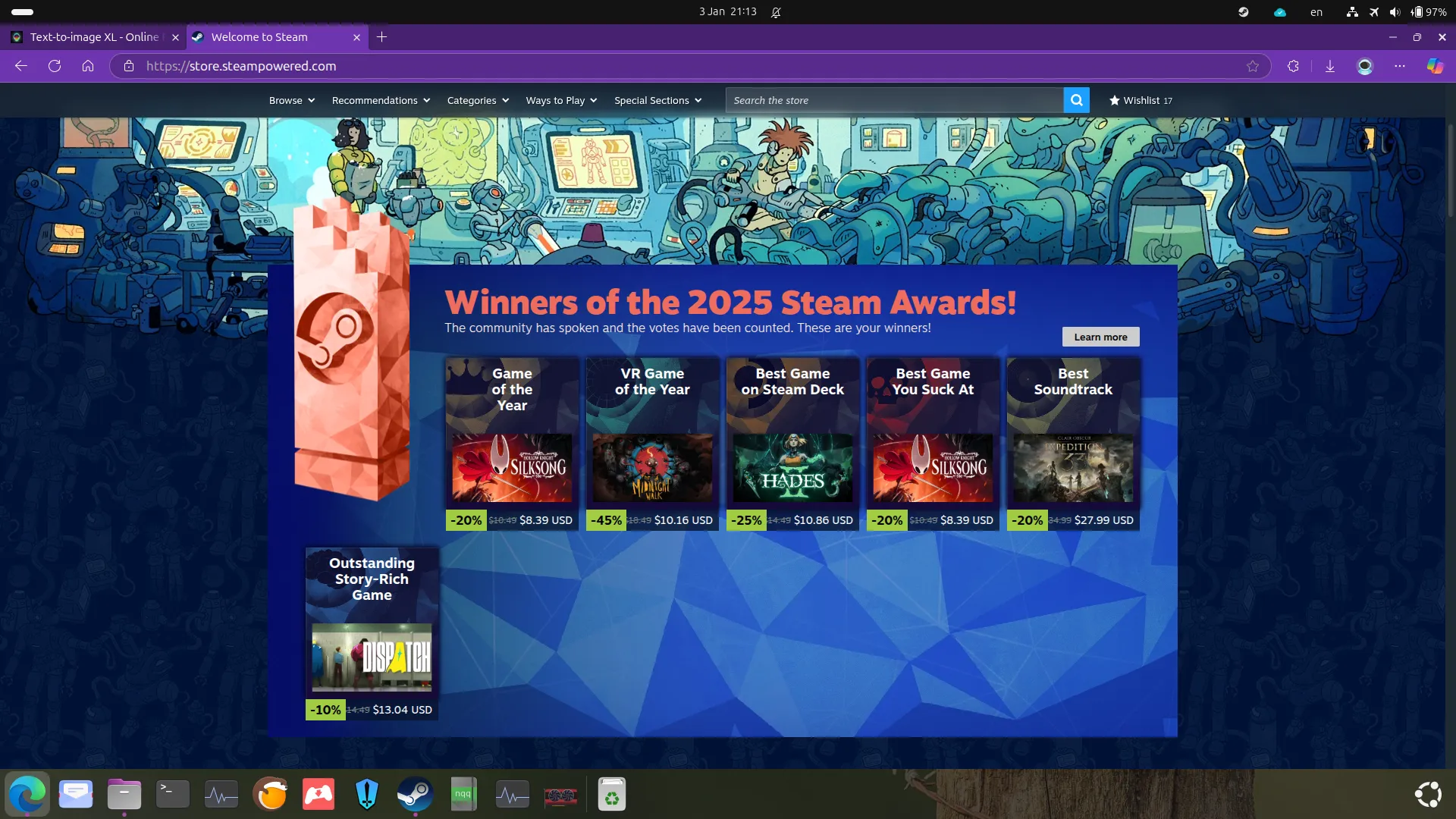1456x819 pixels.
Task: Reload the page with refresh icon
Action: coord(55,66)
